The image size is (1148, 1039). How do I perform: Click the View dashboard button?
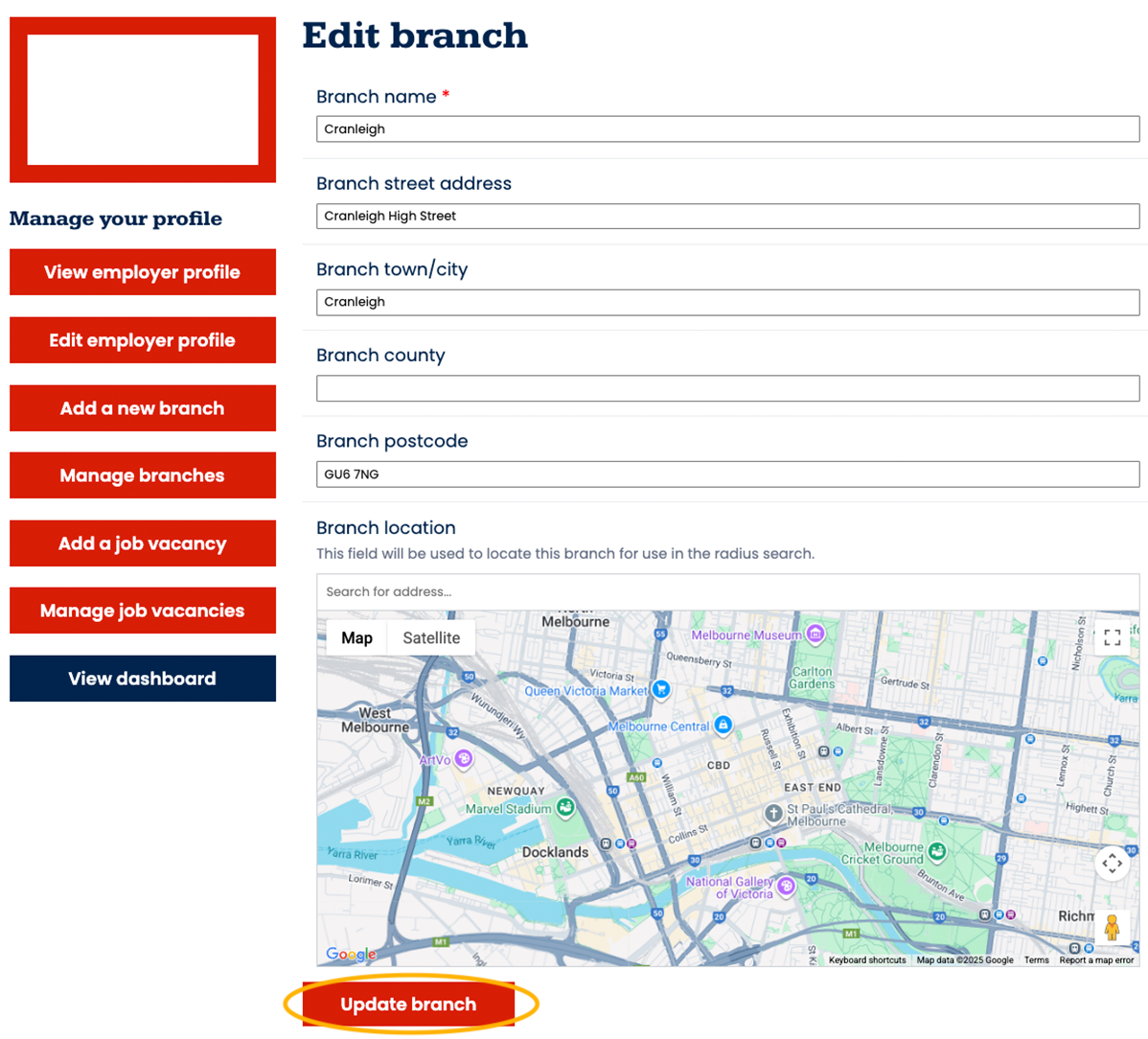pos(143,679)
